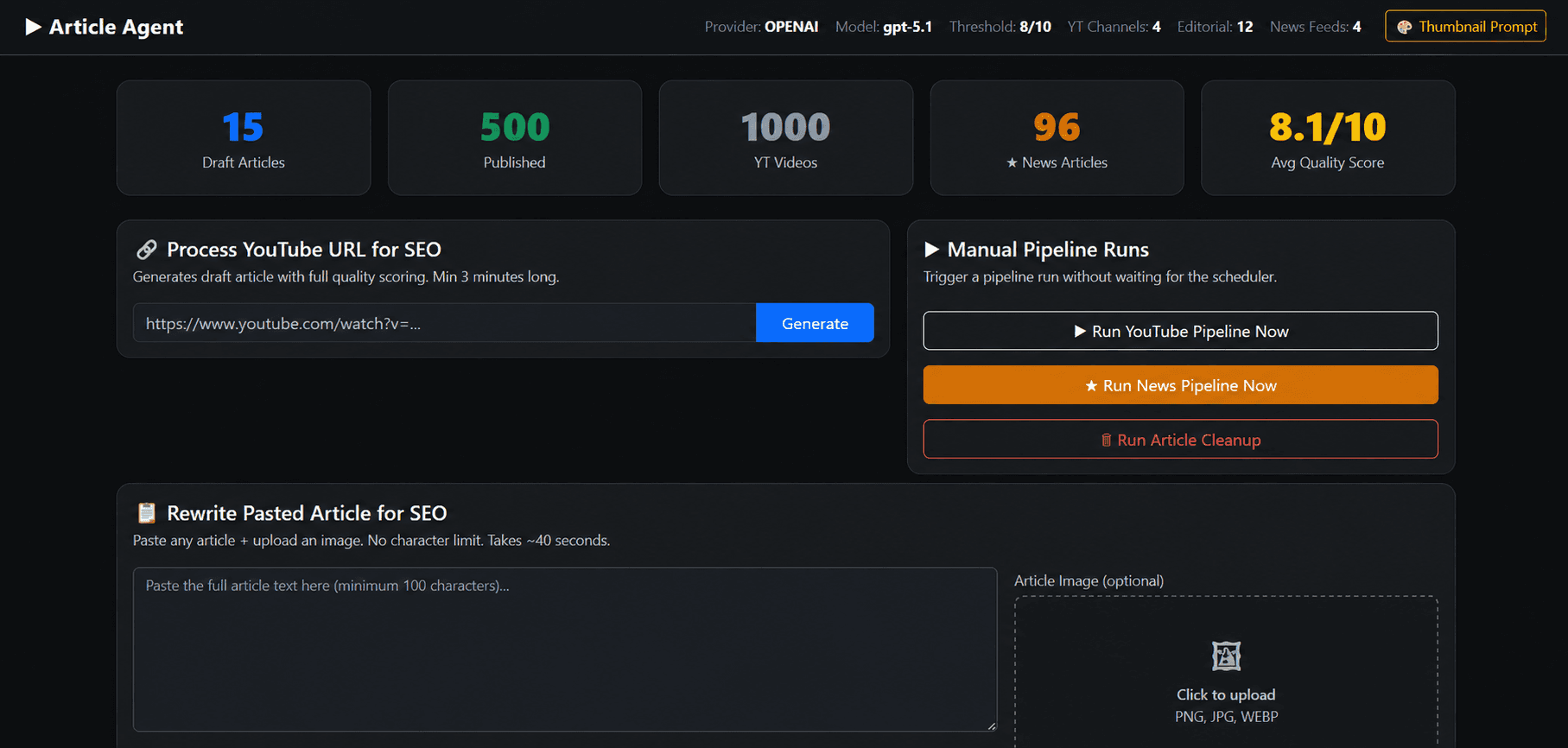Image resolution: width=1568 pixels, height=748 pixels.
Task: Click the link chain icon beside Process YouTube URL
Action: (x=146, y=250)
